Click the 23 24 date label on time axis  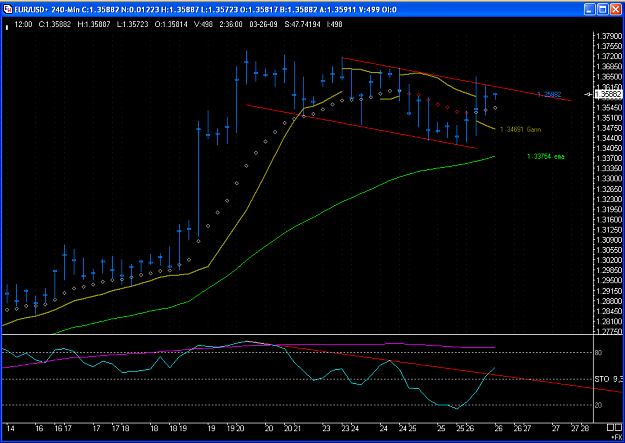350,429
